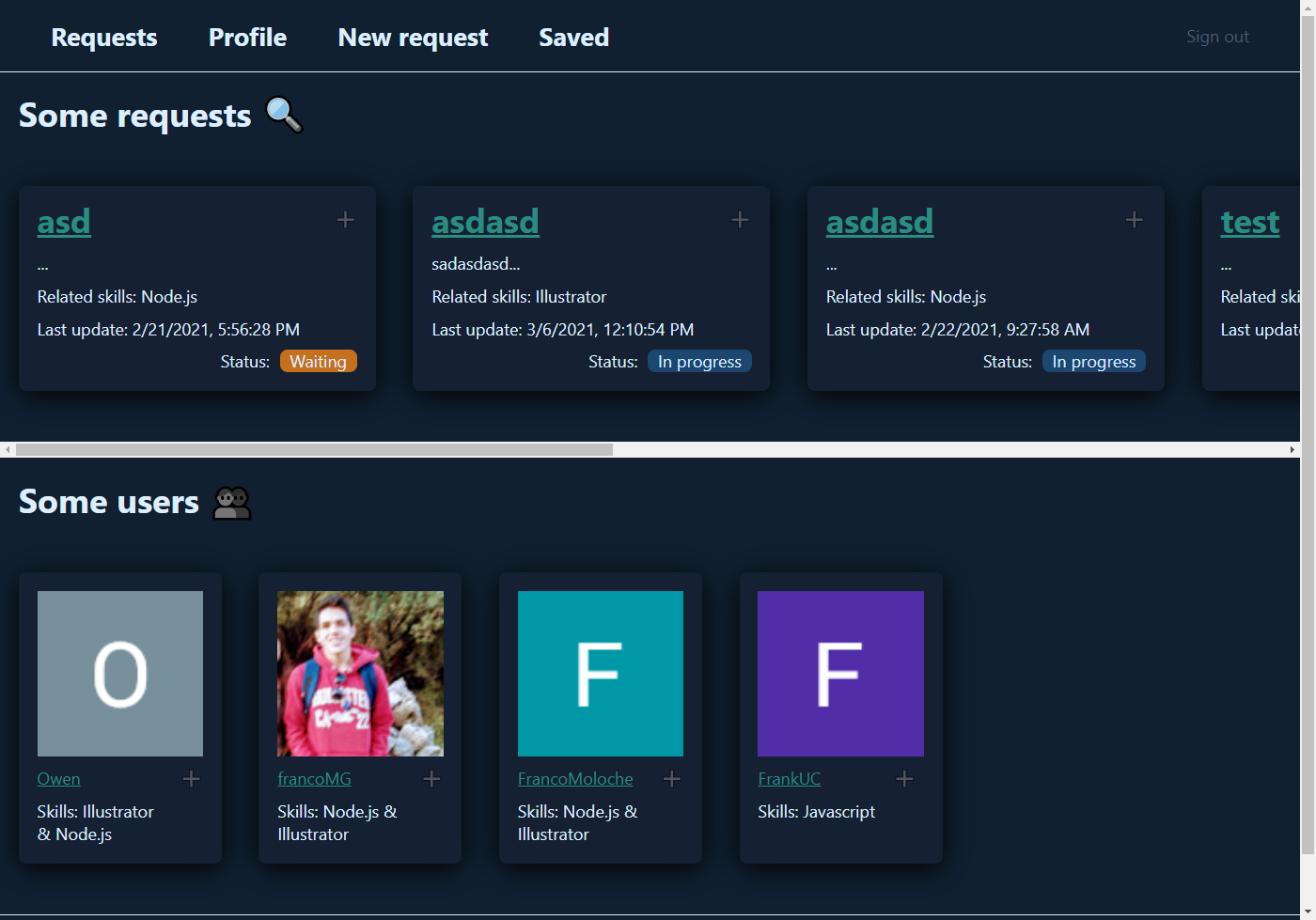The image size is (1316, 920).
Task: Open the New request page
Action: (413, 38)
